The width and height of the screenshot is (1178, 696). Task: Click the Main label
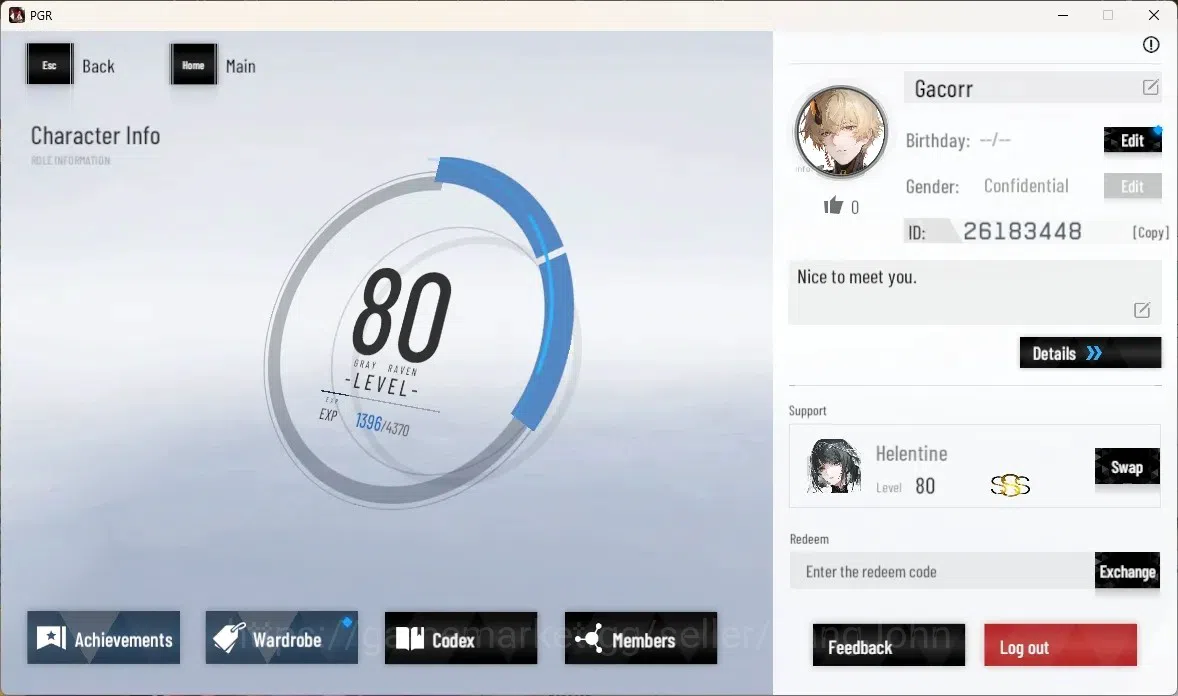[x=240, y=66]
